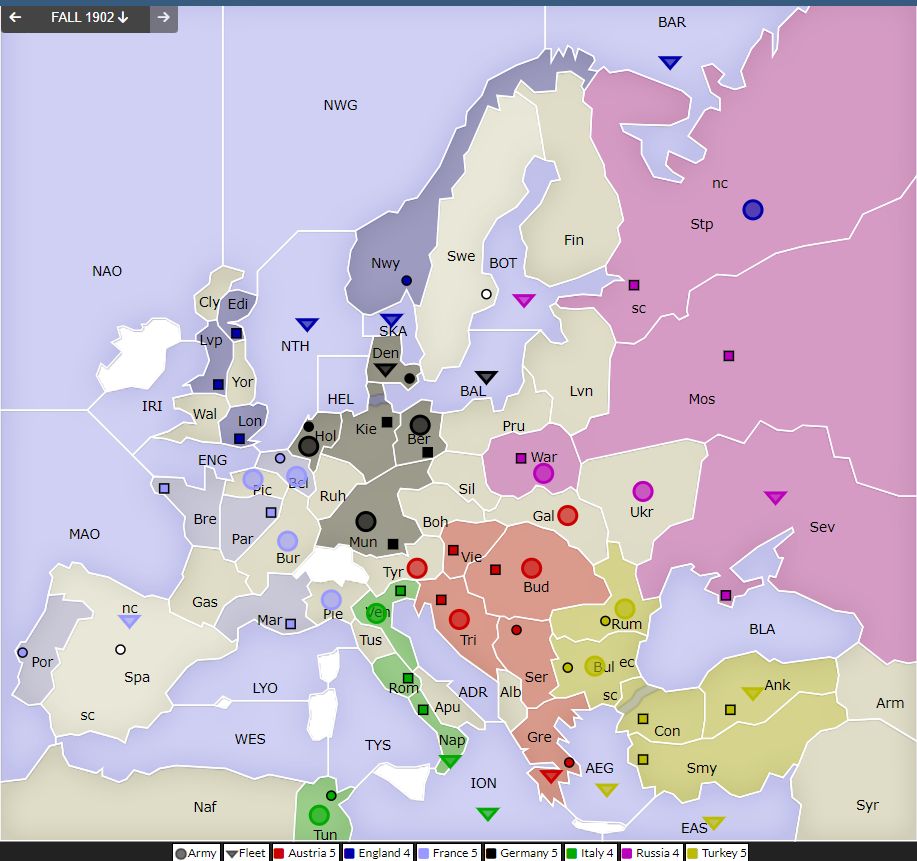
Task: Select the Russian fleet in BOT
Action: pyautogui.click(x=524, y=300)
